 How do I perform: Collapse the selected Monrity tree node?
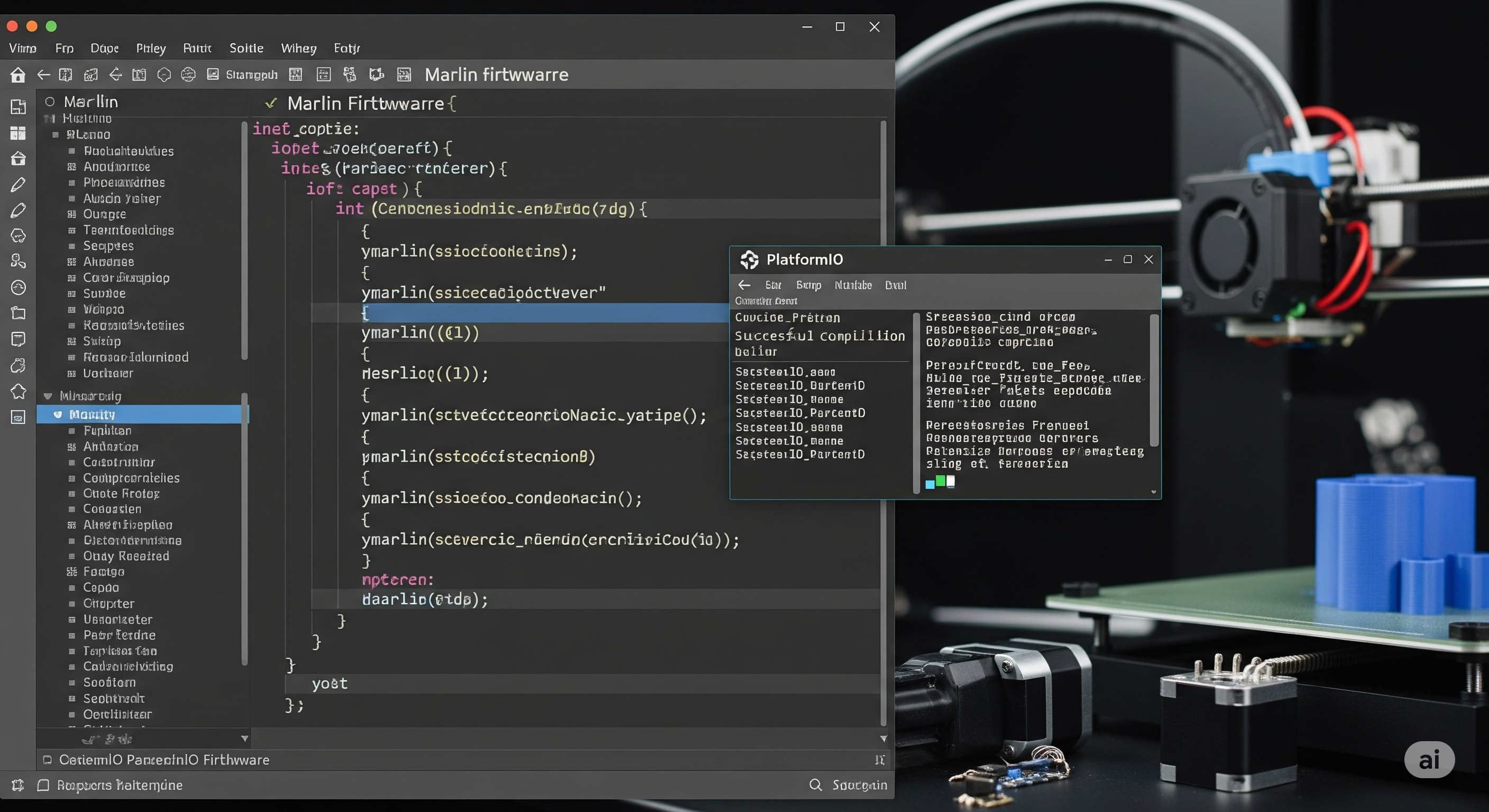pos(57,414)
